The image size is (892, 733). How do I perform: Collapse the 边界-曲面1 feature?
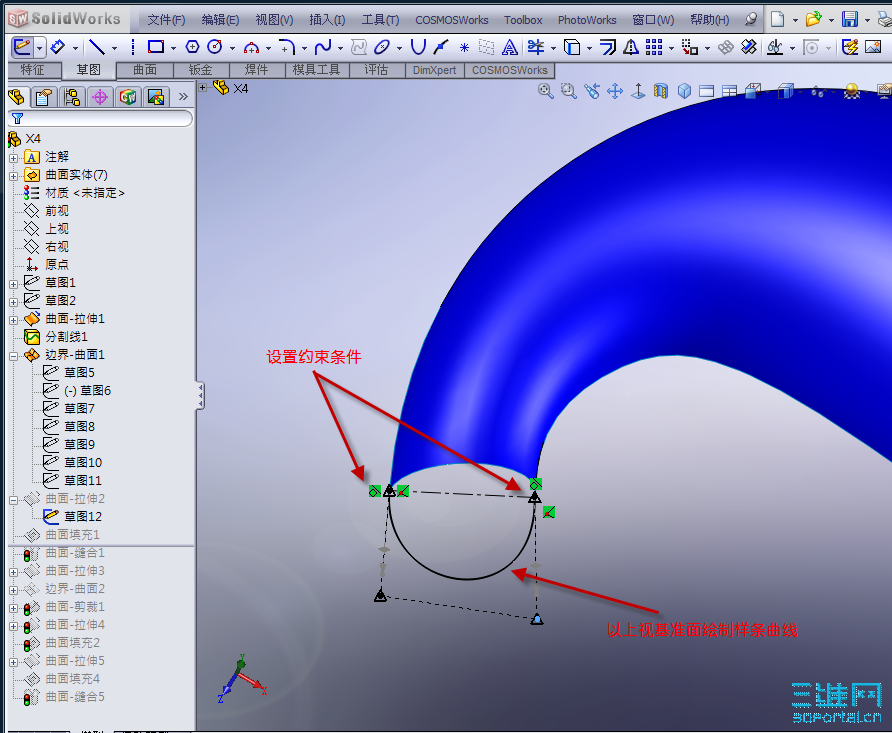14,356
